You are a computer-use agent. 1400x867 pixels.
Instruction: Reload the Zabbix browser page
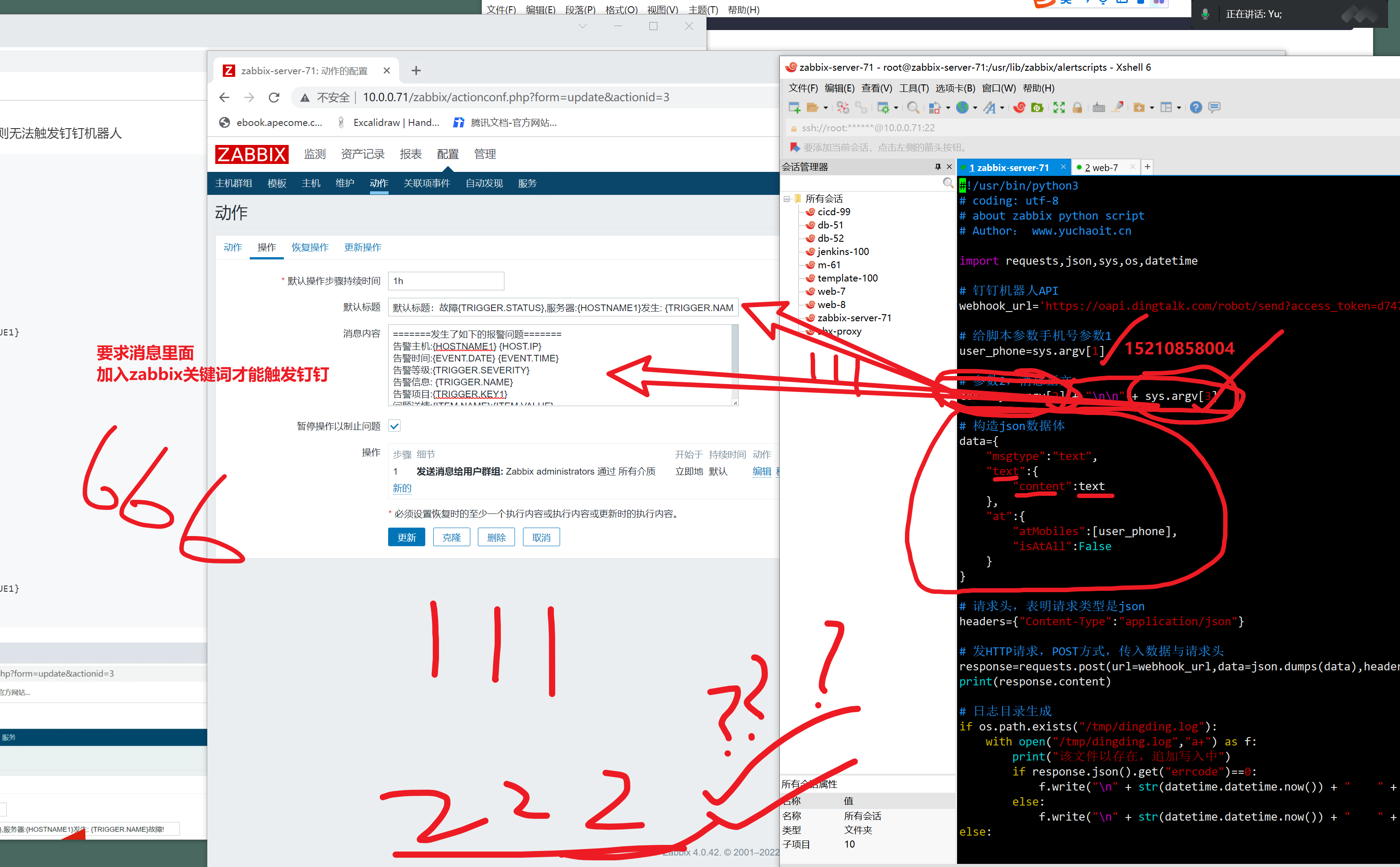tap(274, 98)
